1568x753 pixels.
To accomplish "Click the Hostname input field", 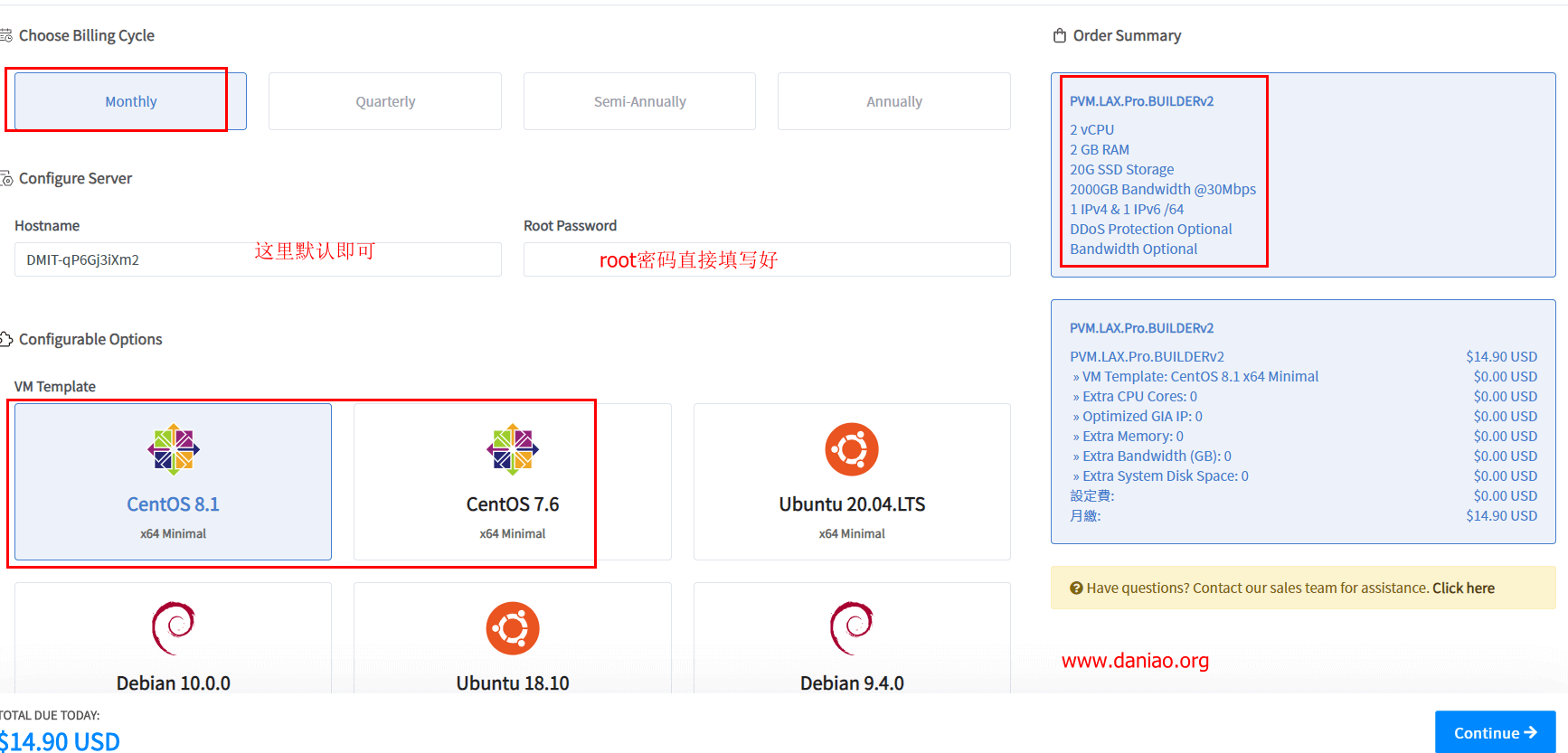I will point(258,259).
